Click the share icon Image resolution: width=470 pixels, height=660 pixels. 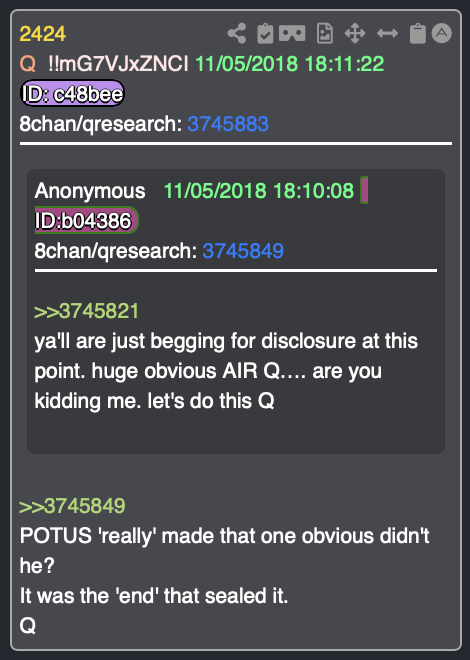tap(237, 33)
